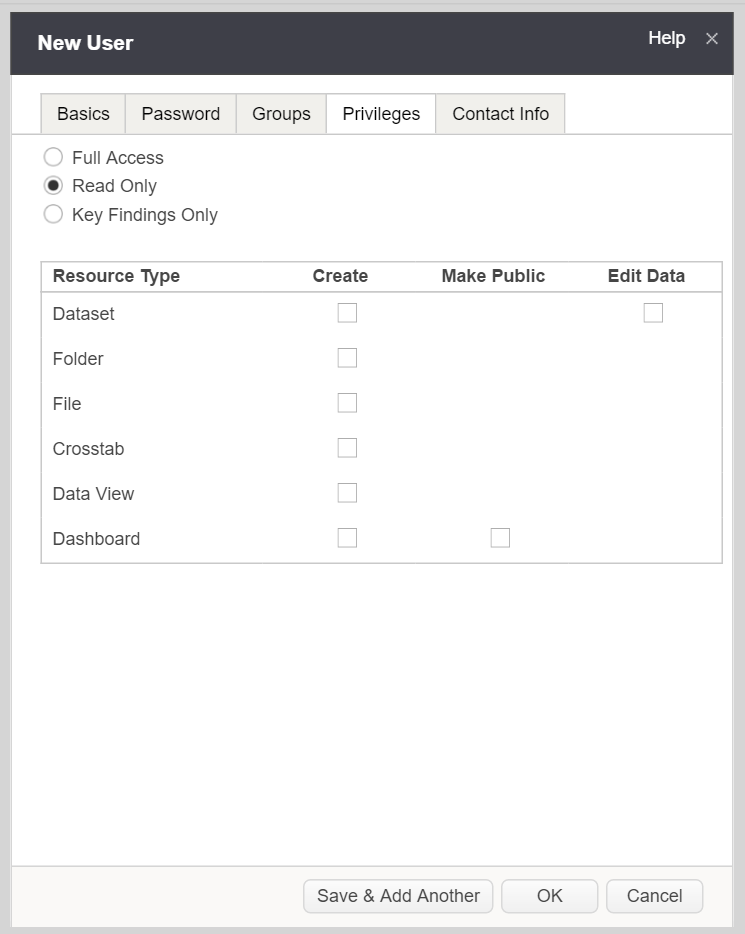The height and width of the screenshot is (934, 745).
Task: Select the Read Only option
Action: tap(53, 185)
